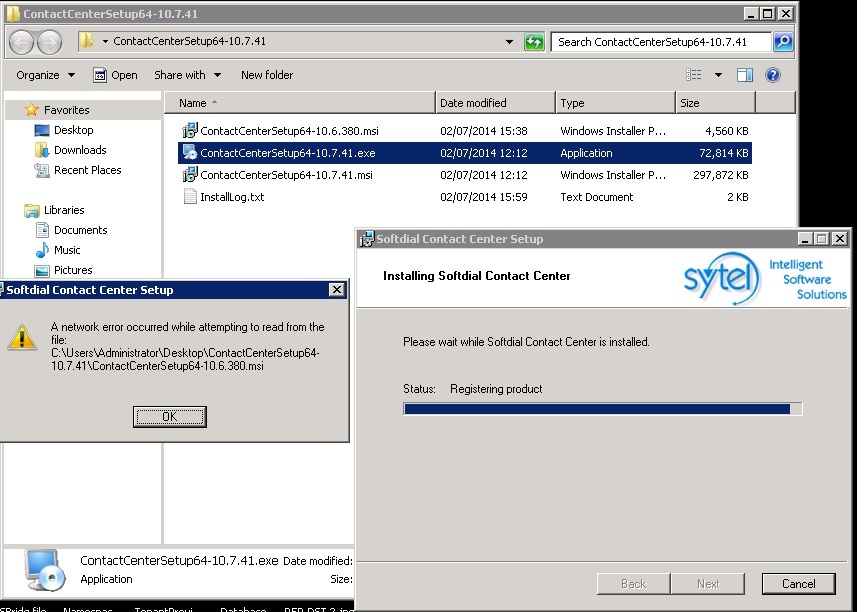Sort files by the Name column header
864x612 pixels.
(x=300, y=103)
